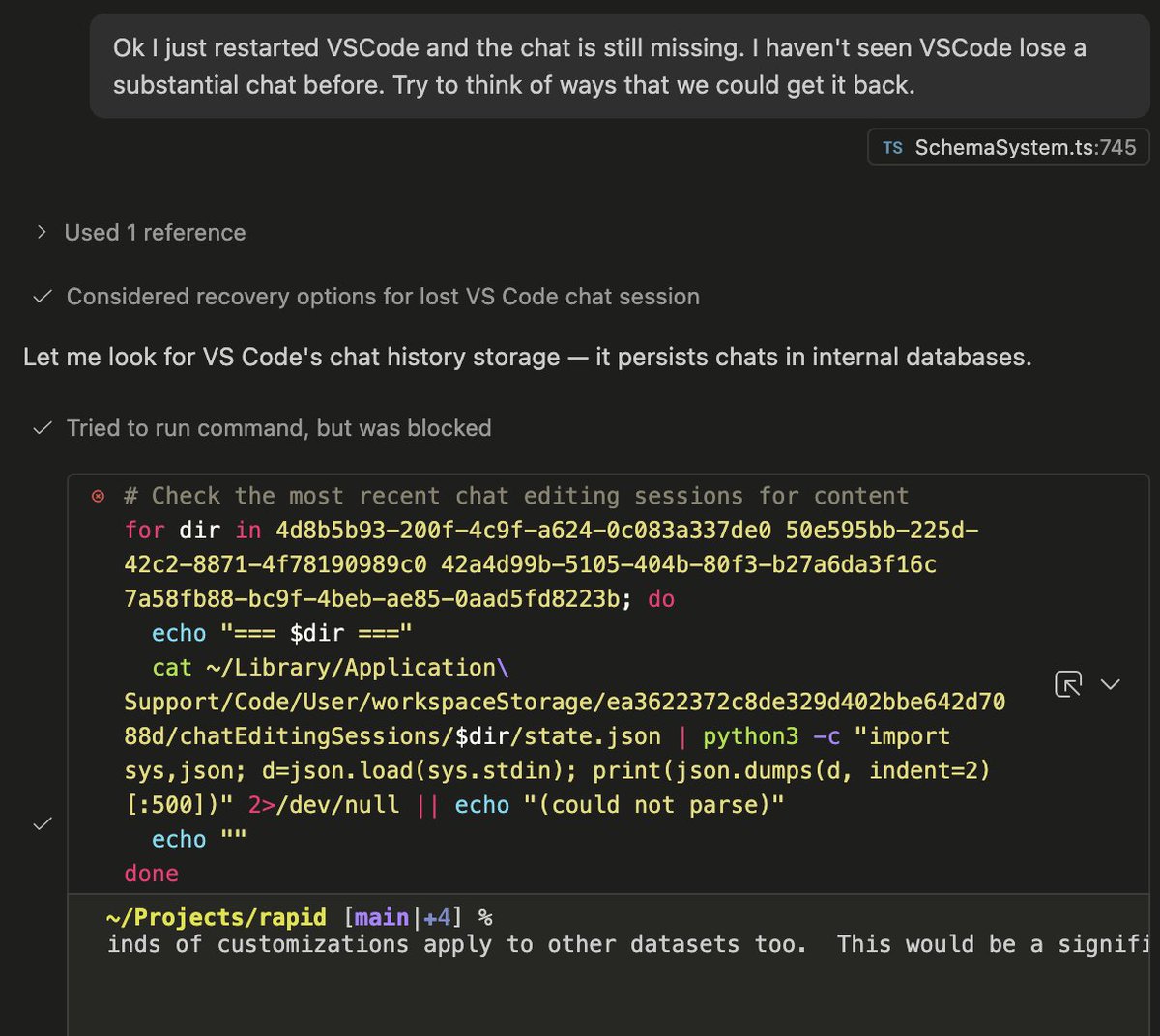
Task: Show the command in terminal using arrow icon
Action: [x=1068, y=684]
